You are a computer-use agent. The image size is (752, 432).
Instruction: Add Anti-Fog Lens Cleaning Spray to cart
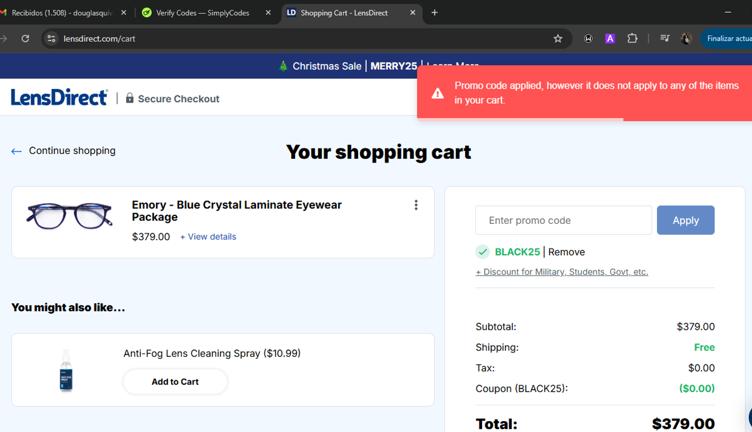coord(175,382)
